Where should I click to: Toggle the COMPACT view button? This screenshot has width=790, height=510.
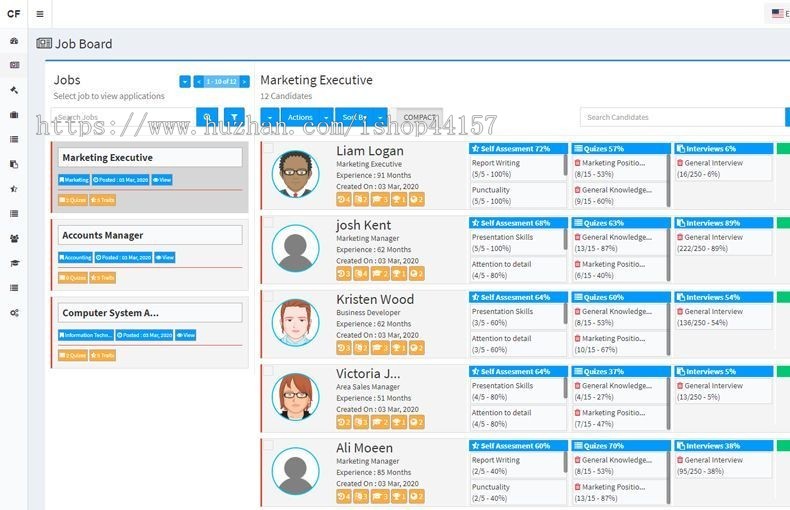420,117
